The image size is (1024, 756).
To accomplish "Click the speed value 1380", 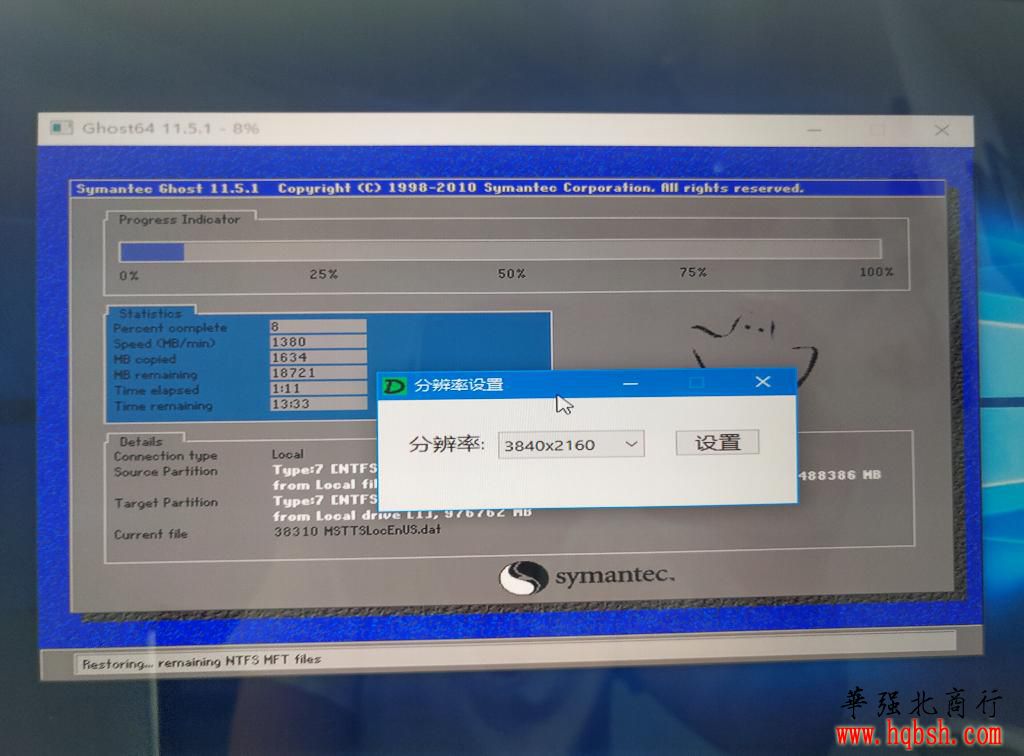I will 318,341.
